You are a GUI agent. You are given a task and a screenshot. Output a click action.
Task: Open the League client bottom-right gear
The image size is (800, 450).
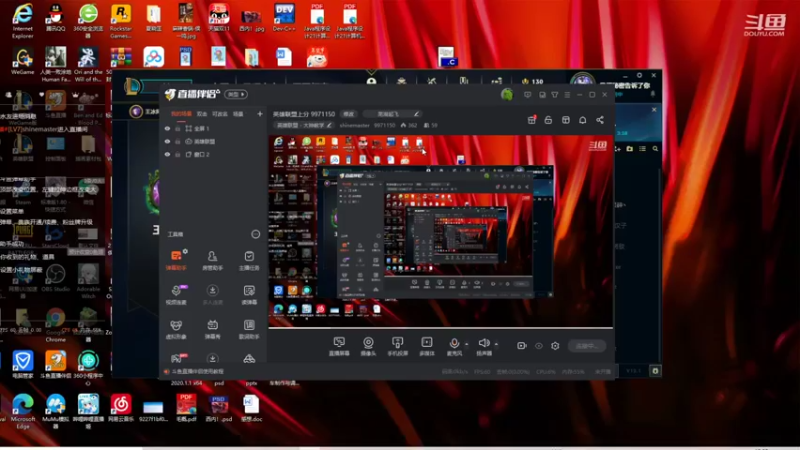click(x=655, y=371)
